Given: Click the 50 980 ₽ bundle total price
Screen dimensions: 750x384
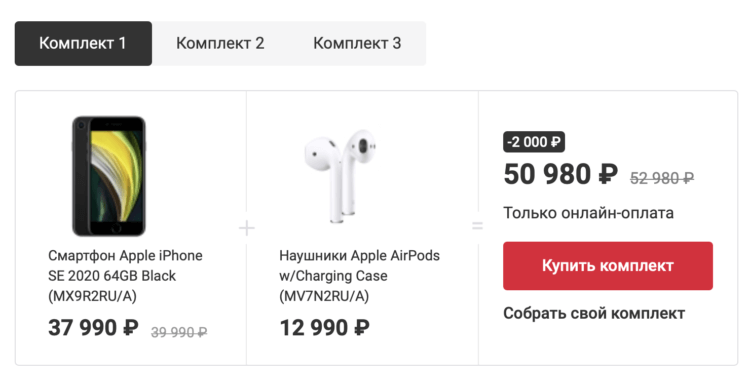Looking at the screenshot, I should pyautogui.click(x=561, y=174).
